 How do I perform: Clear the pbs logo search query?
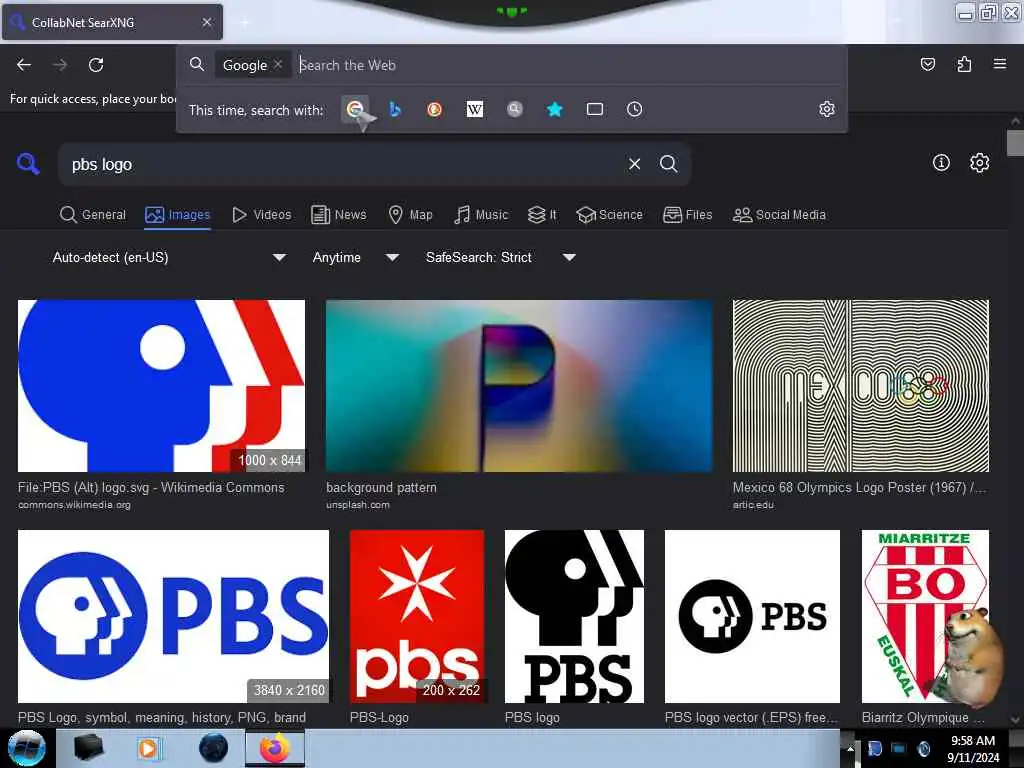click(x=634, y=164)
